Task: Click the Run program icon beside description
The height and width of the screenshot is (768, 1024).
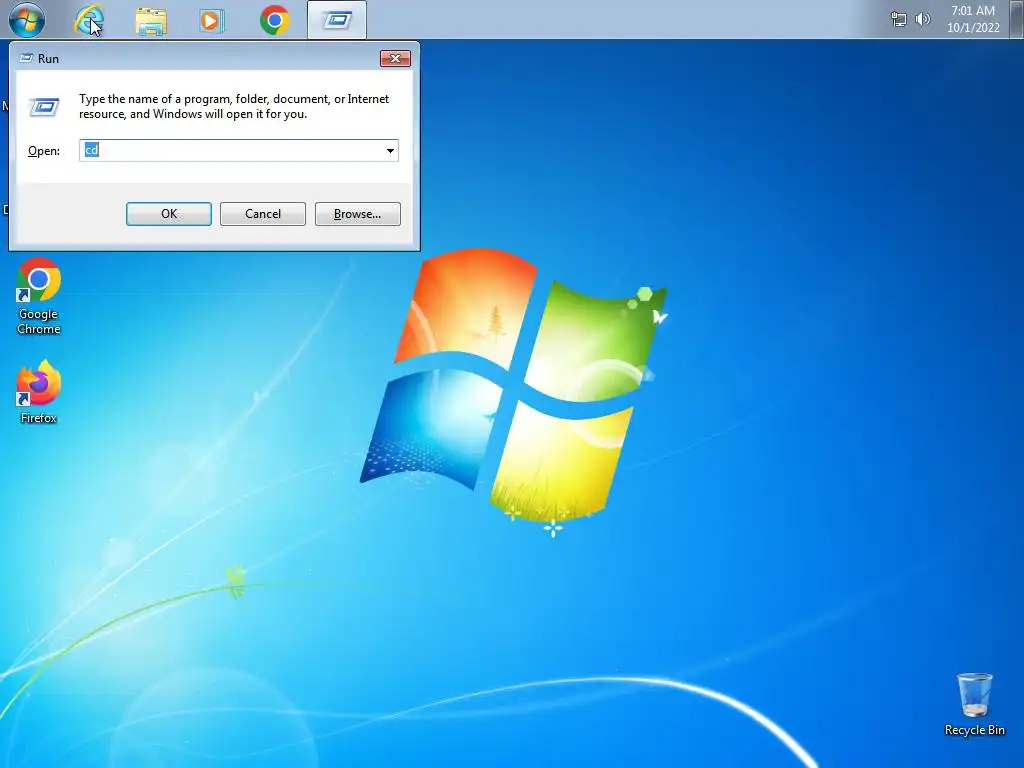Action: (44, 107)
